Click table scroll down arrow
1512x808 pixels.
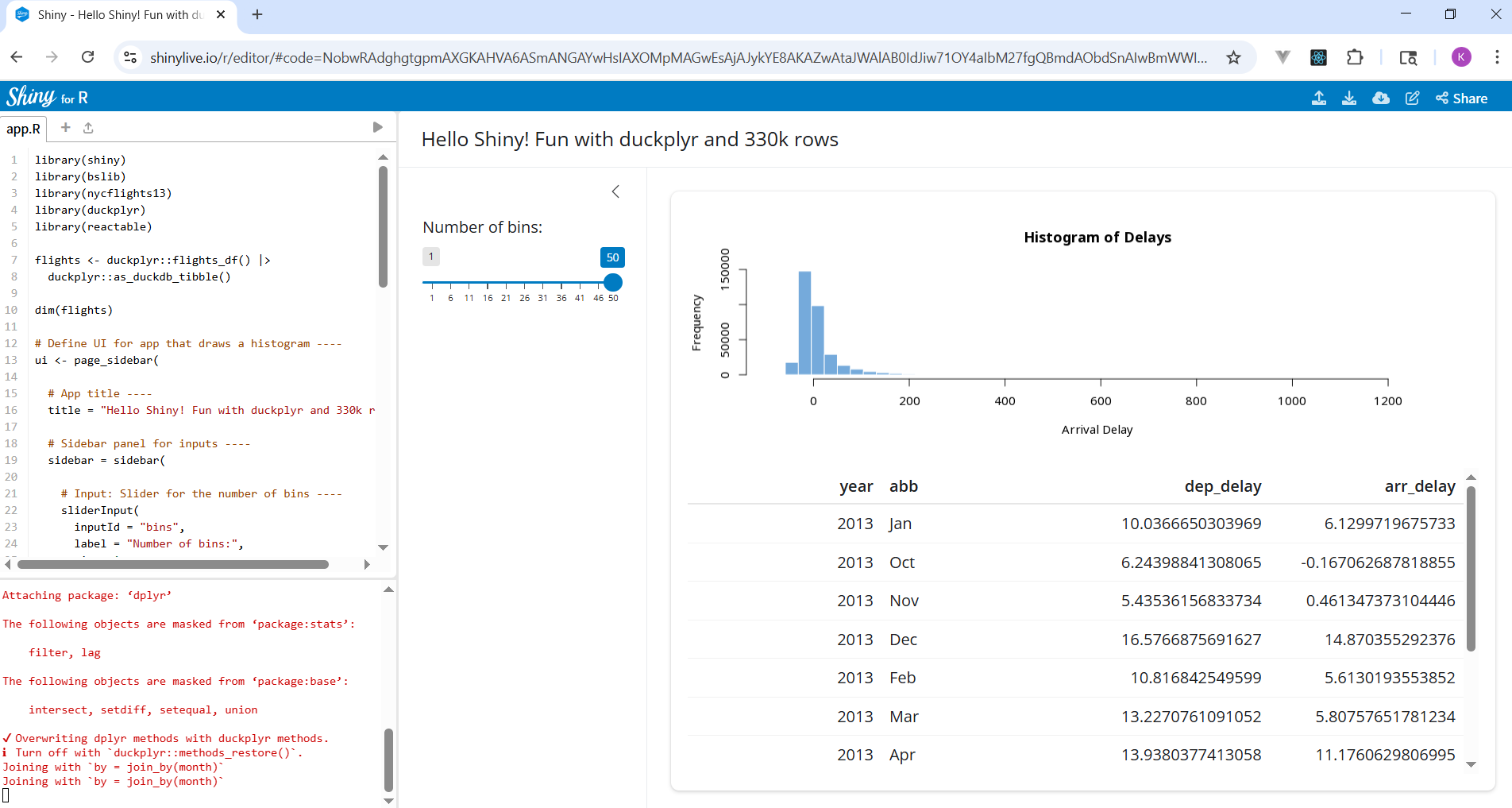1471,764
